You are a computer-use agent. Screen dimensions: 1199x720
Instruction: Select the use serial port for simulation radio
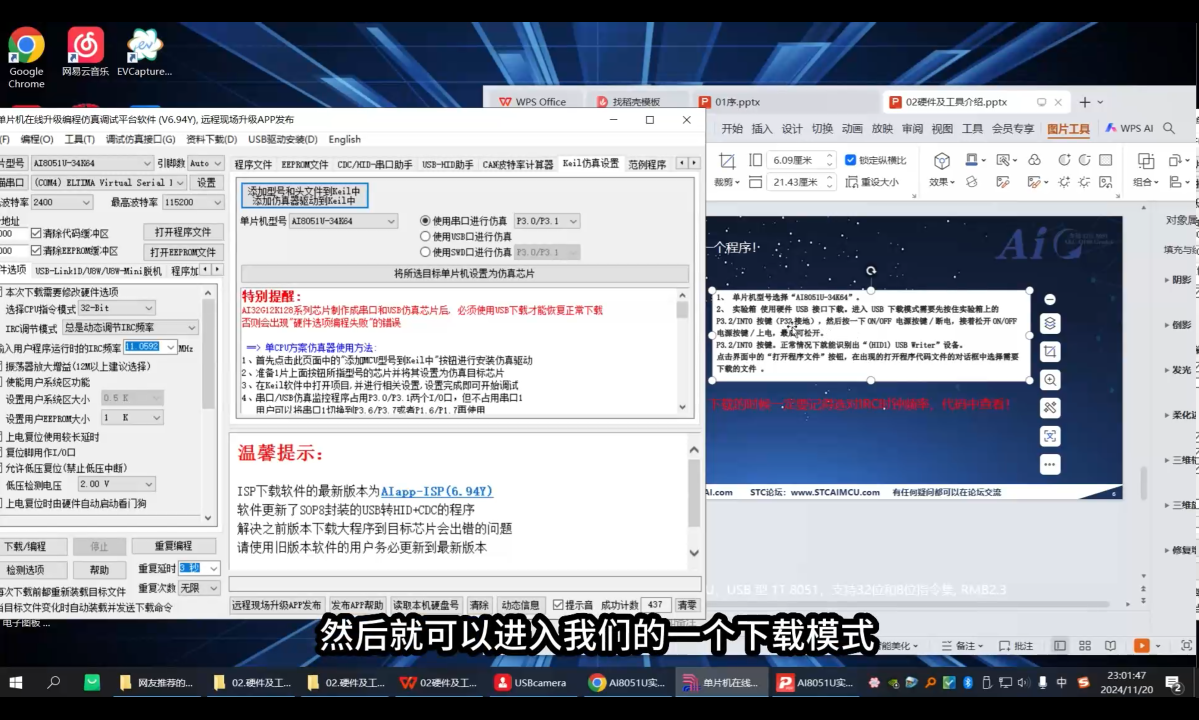425,221
